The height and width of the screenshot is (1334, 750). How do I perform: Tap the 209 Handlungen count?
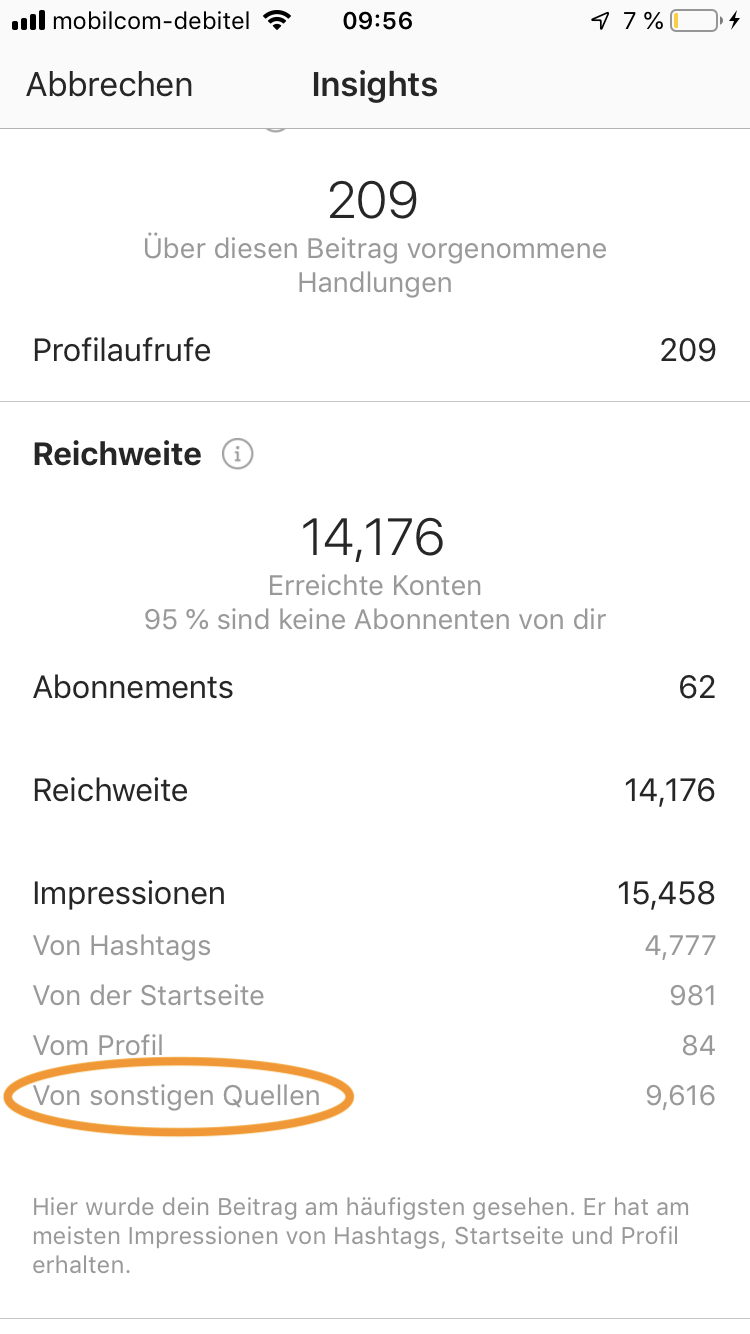(373, 201)
